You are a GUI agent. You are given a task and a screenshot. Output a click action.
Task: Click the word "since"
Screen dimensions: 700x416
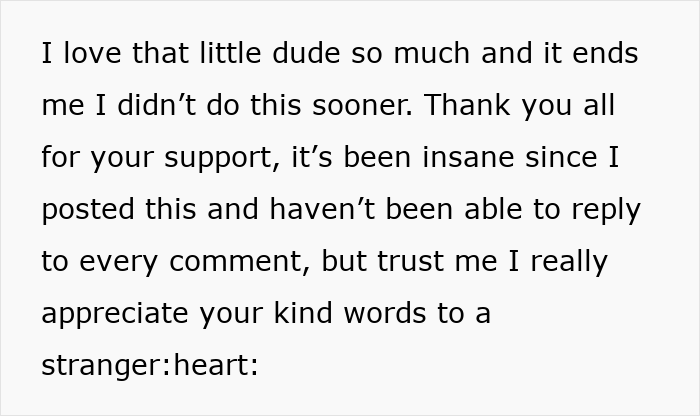[561, 157]
